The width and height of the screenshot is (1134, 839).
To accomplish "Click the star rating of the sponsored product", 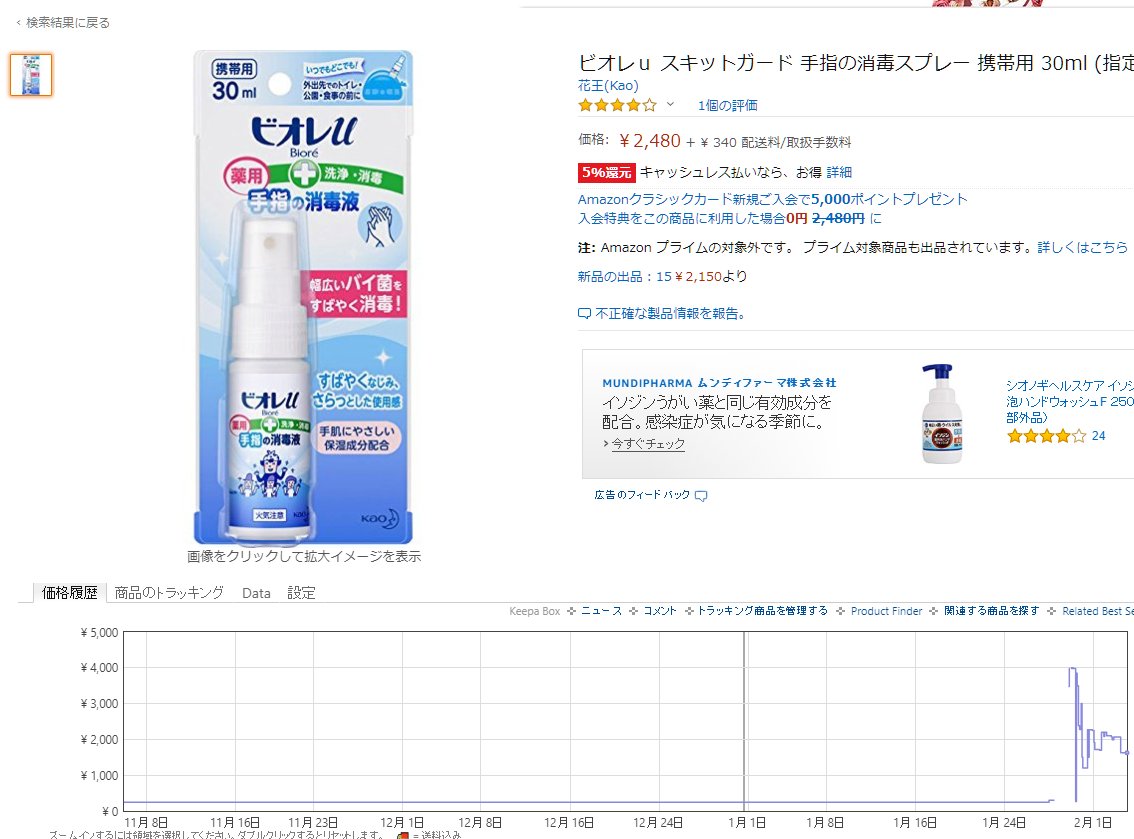I will pyautogui.click(x=1046, y=435).
